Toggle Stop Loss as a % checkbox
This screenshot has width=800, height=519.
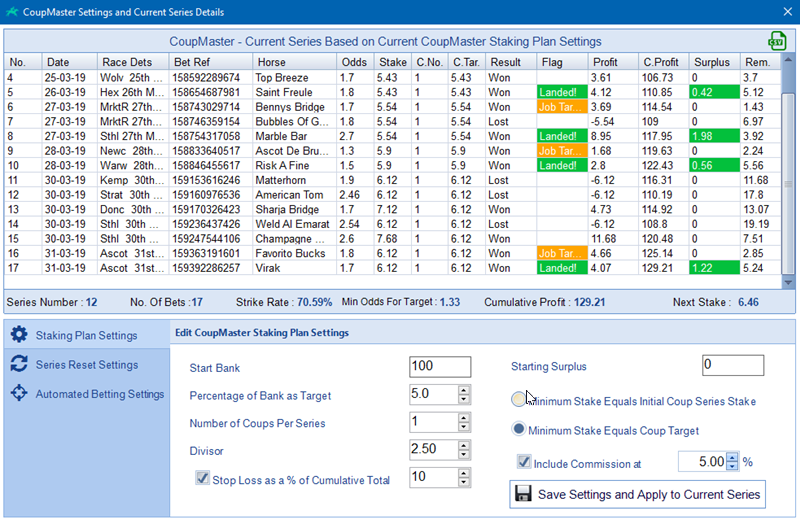point(203,478)
